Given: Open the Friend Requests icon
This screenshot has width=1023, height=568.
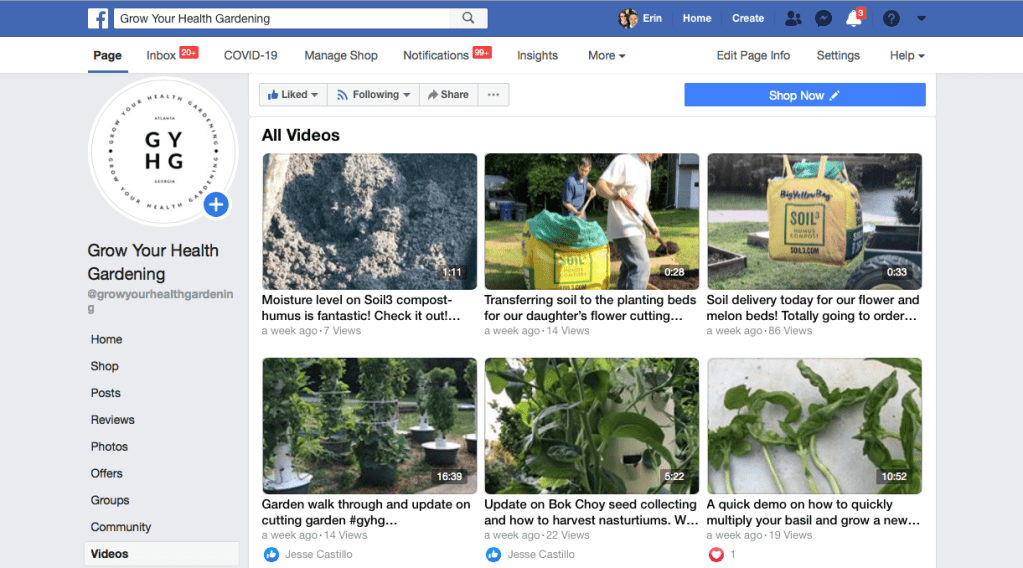Looking at the screenshot, I should pyautogui.click(x=793, y=18).
